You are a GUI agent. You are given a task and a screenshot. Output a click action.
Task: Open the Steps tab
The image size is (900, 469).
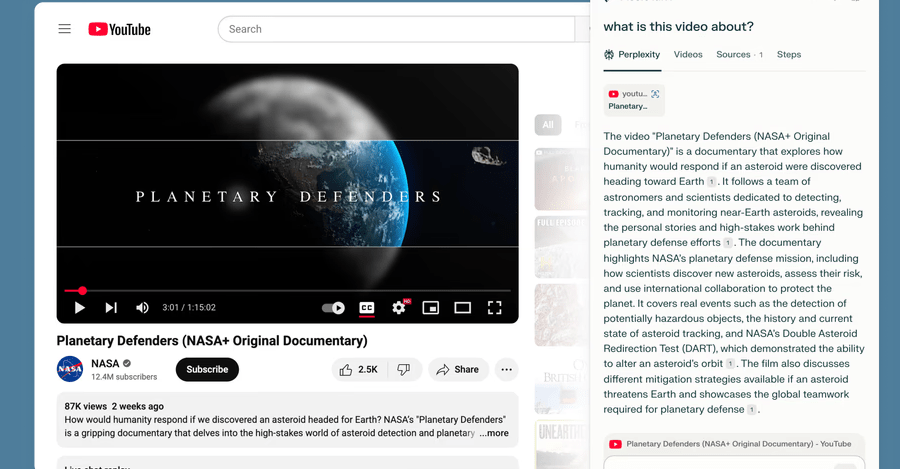point(789,55)
